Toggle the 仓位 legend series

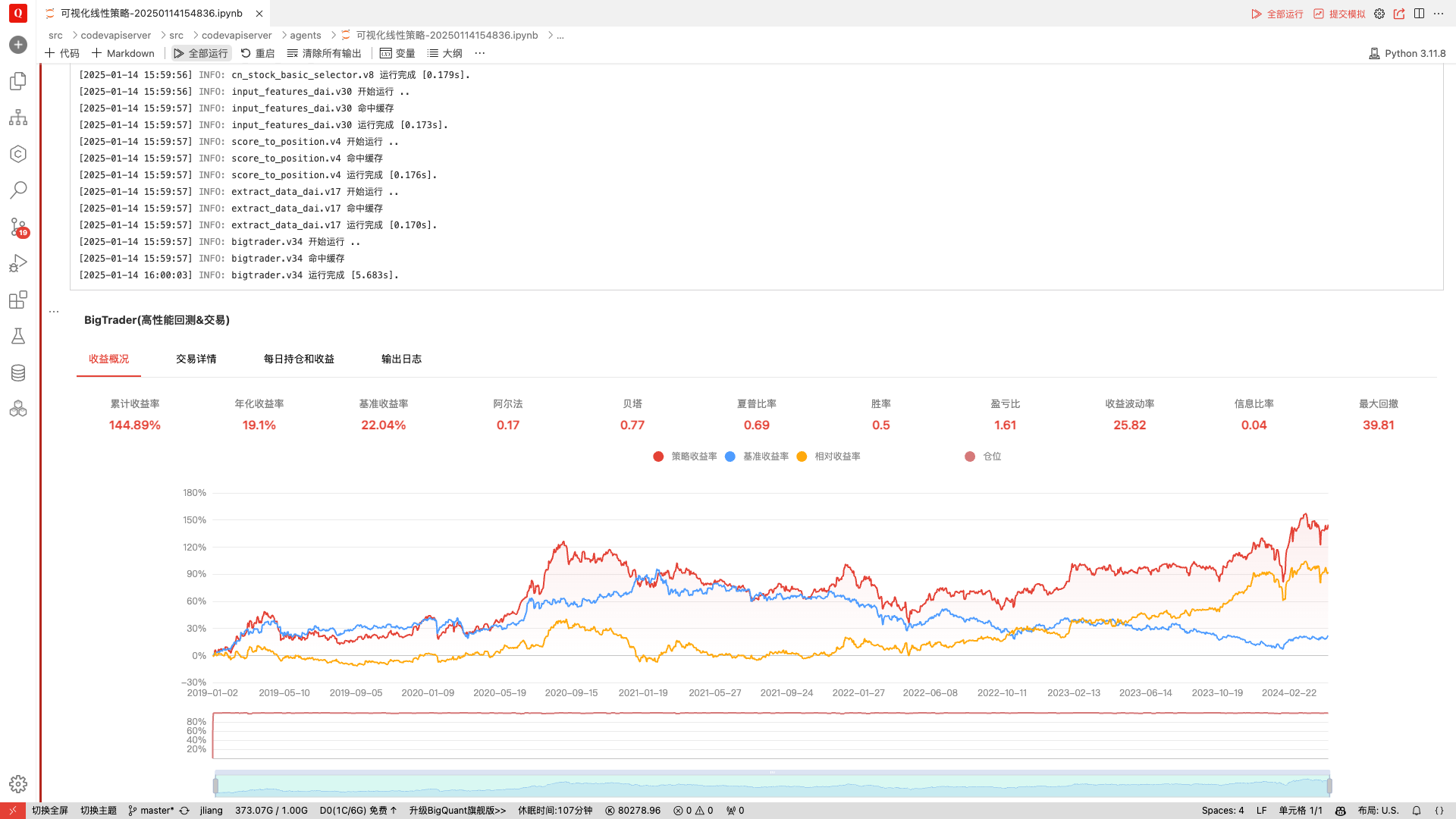click(984, 457)
